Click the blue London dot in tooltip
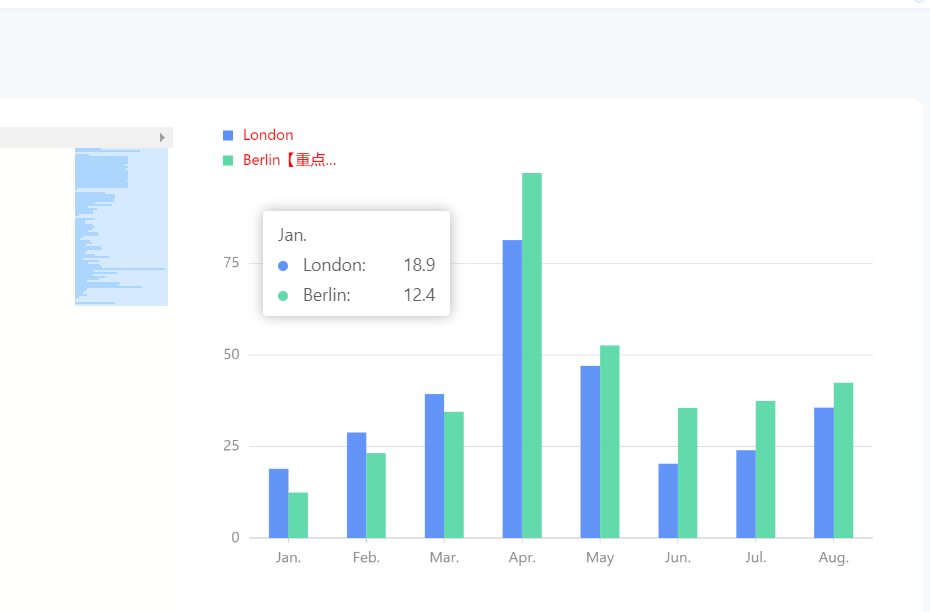Viewport: 930px width, 612px height. pyautogui.click(x=283, y=266)
